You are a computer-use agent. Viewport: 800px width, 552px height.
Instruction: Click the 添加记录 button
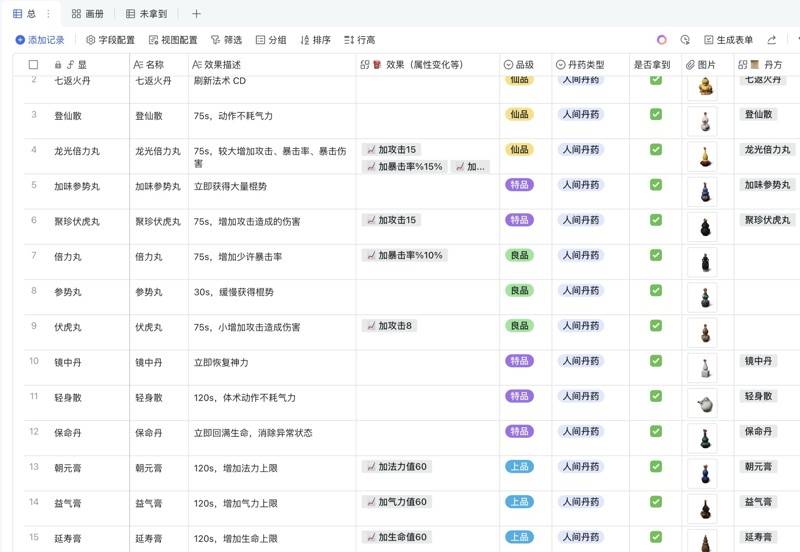pos(40,40)
